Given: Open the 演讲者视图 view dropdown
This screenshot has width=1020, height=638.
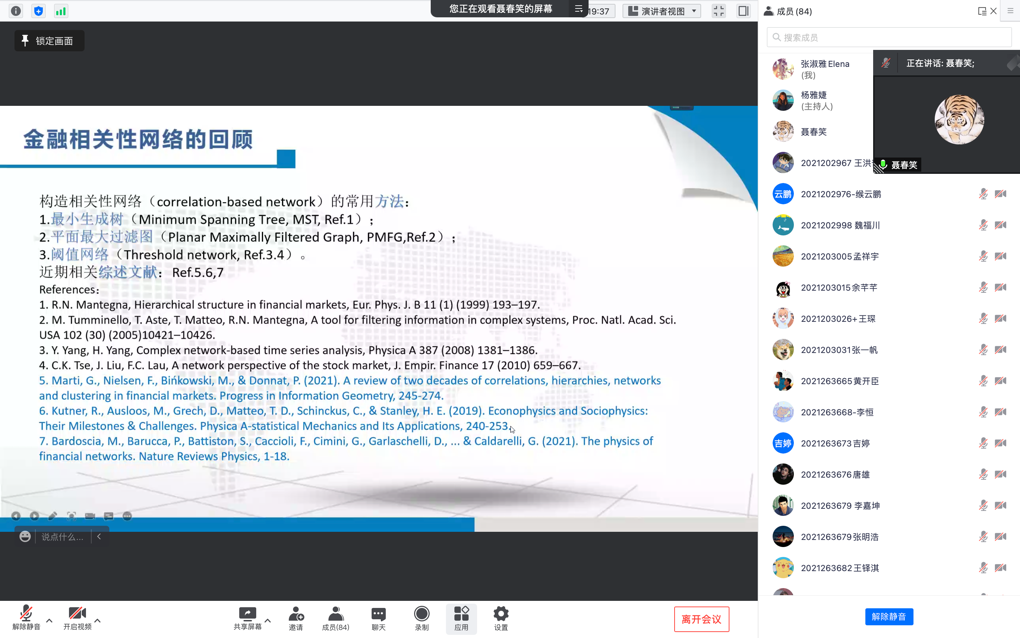Looking at the screenshot, I should click(x=662, y=11).
